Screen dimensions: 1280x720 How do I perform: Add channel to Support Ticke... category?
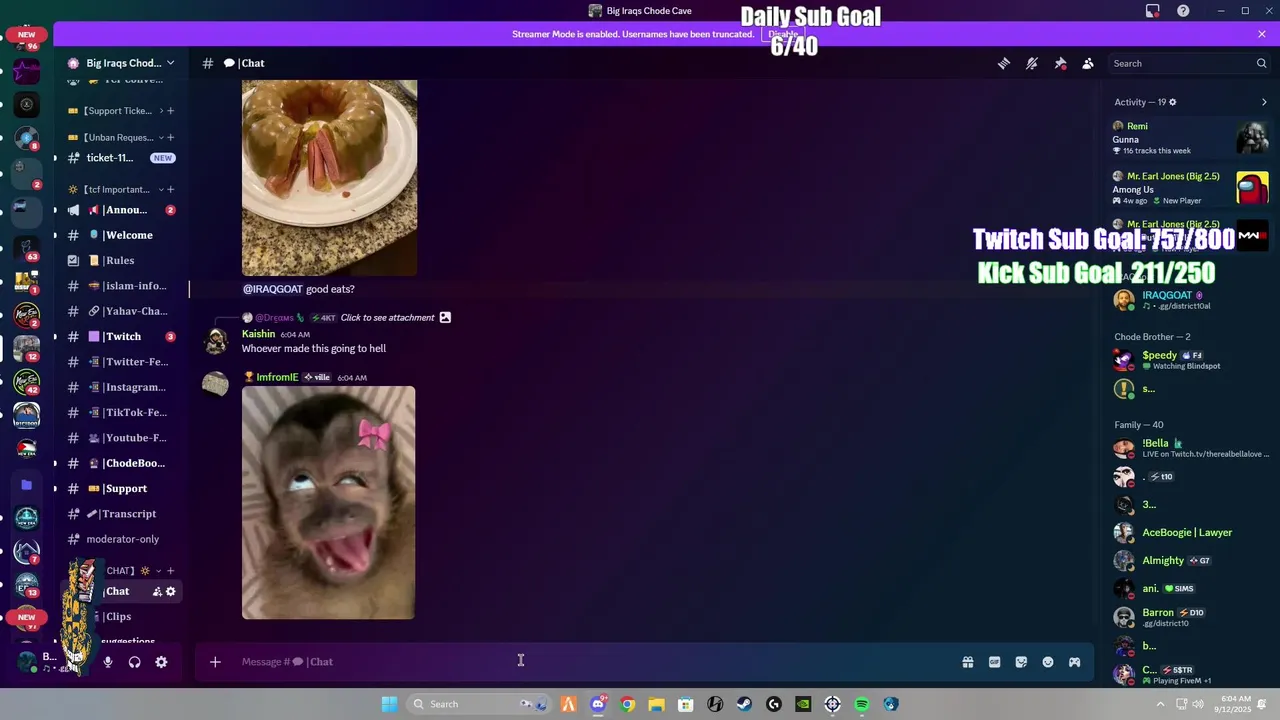click(170, 111)
